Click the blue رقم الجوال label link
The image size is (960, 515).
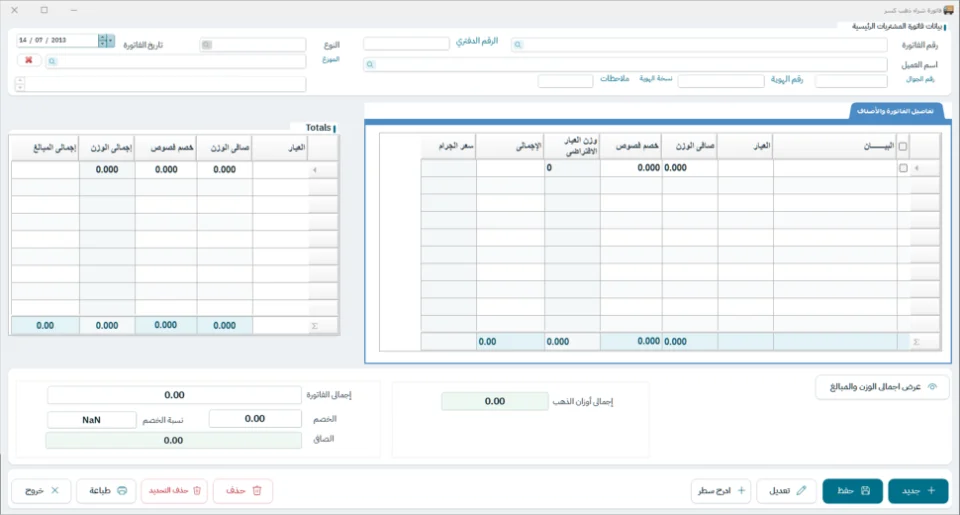(x=920, y=79)
